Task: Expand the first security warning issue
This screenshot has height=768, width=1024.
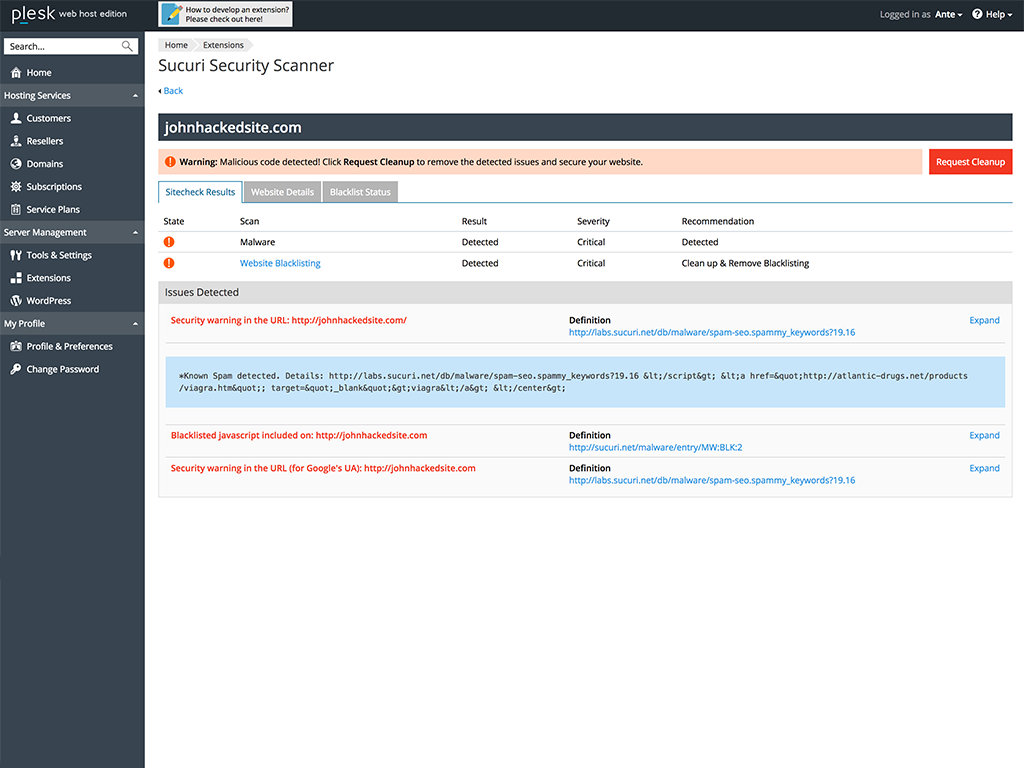Action: (x=984, y=320)
